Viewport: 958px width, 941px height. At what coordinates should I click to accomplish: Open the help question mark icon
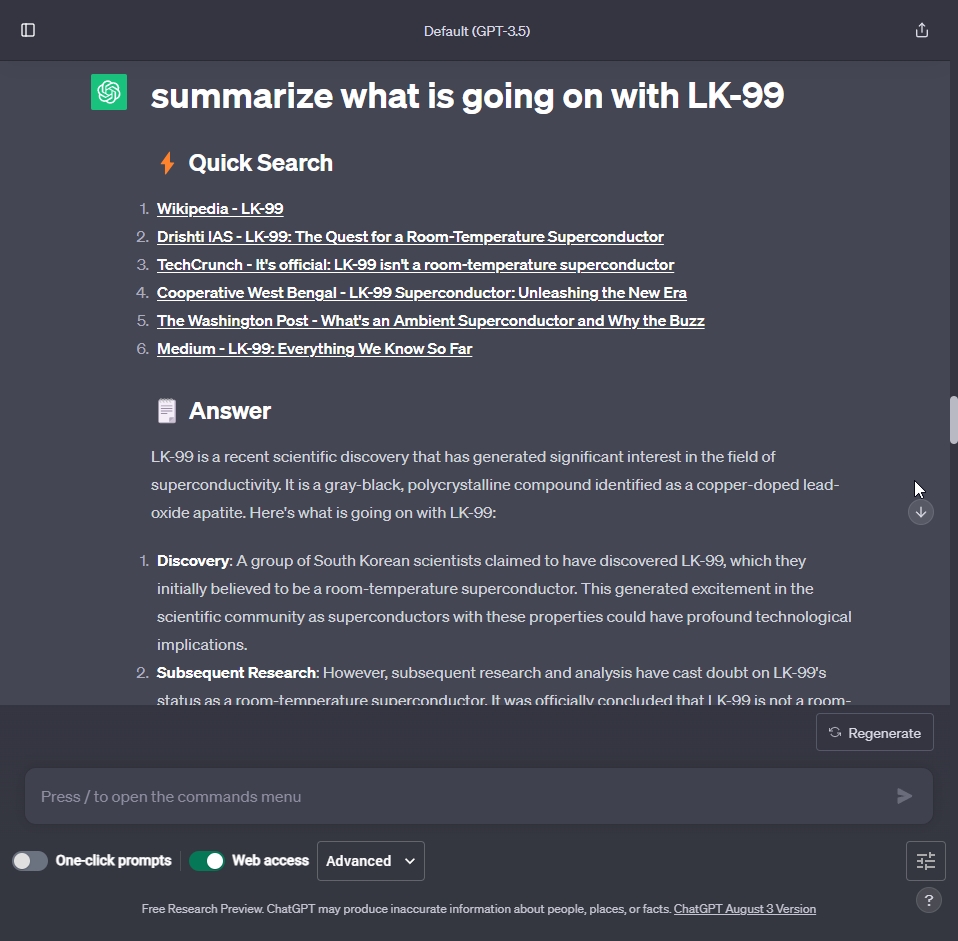tap(928, 900)
